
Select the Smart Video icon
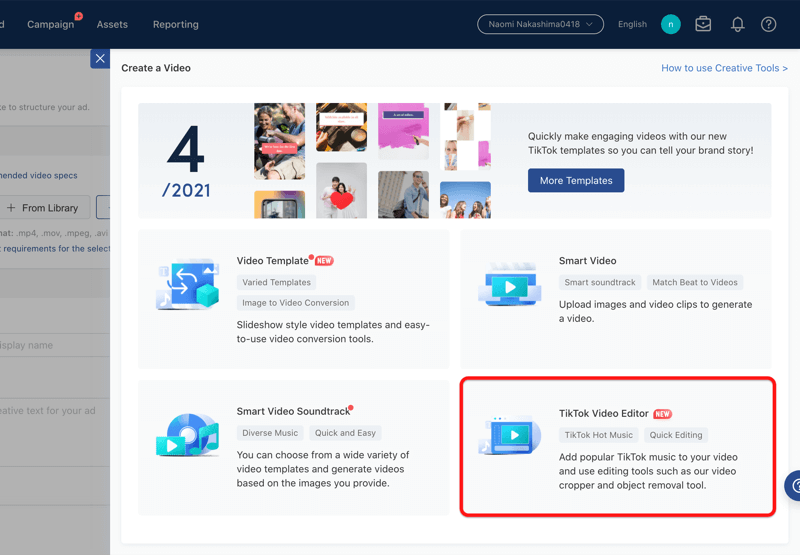[x=510, y=285]
